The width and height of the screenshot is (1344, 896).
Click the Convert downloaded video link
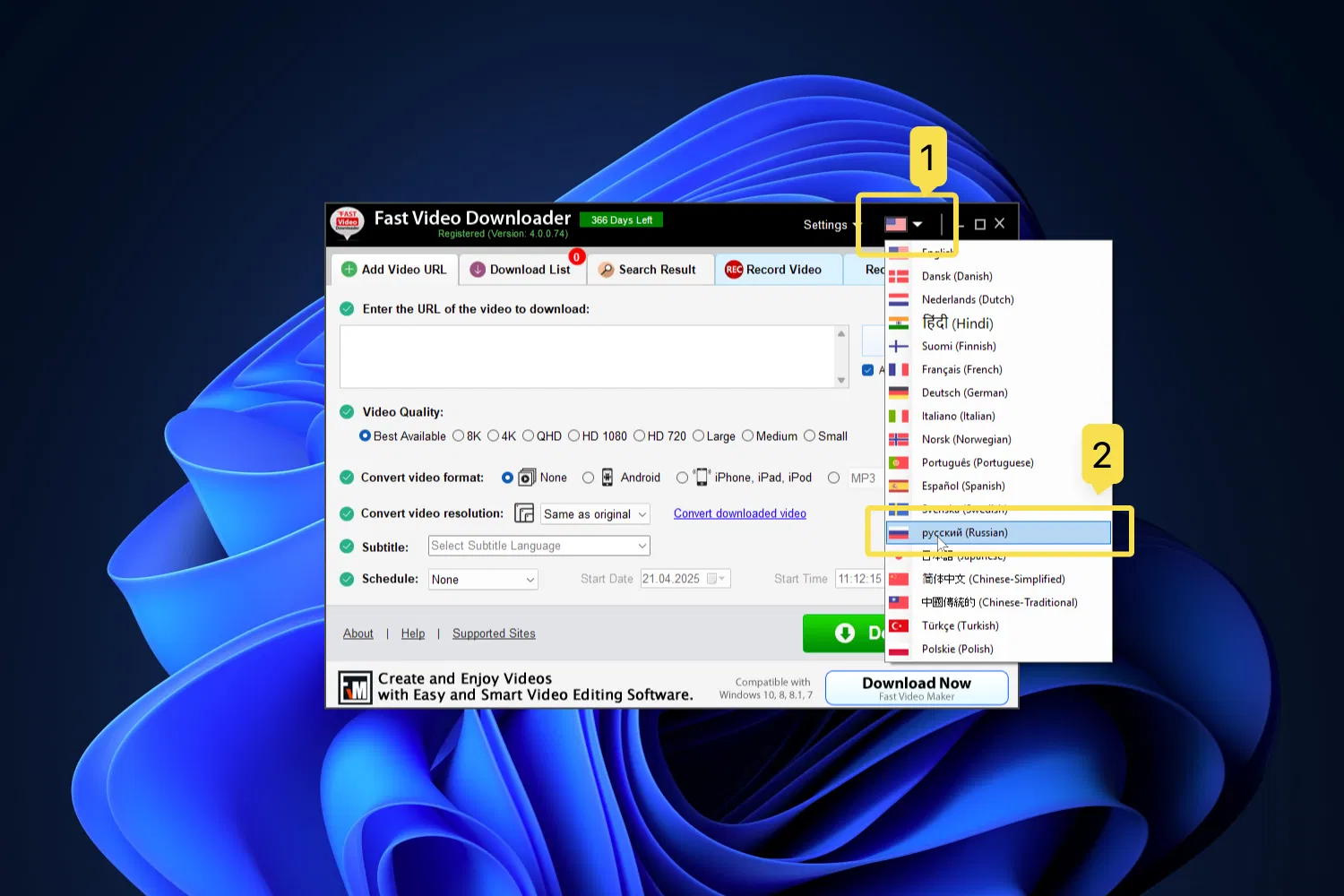[740, 513]
